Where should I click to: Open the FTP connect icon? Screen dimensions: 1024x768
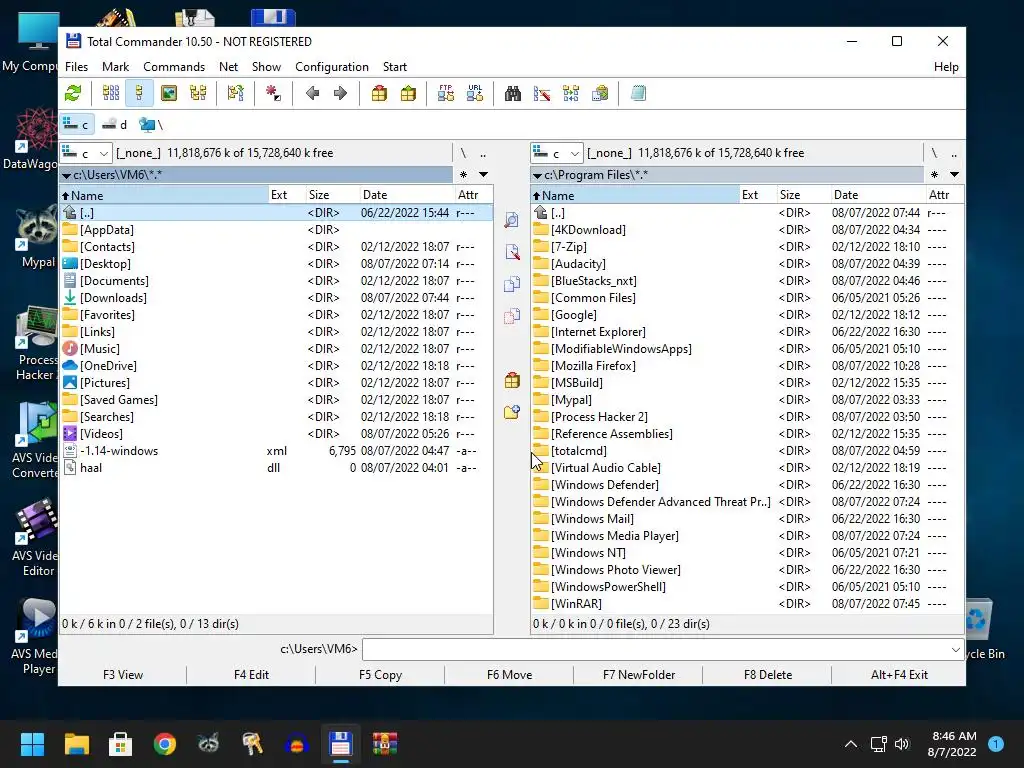coord(446,93)
